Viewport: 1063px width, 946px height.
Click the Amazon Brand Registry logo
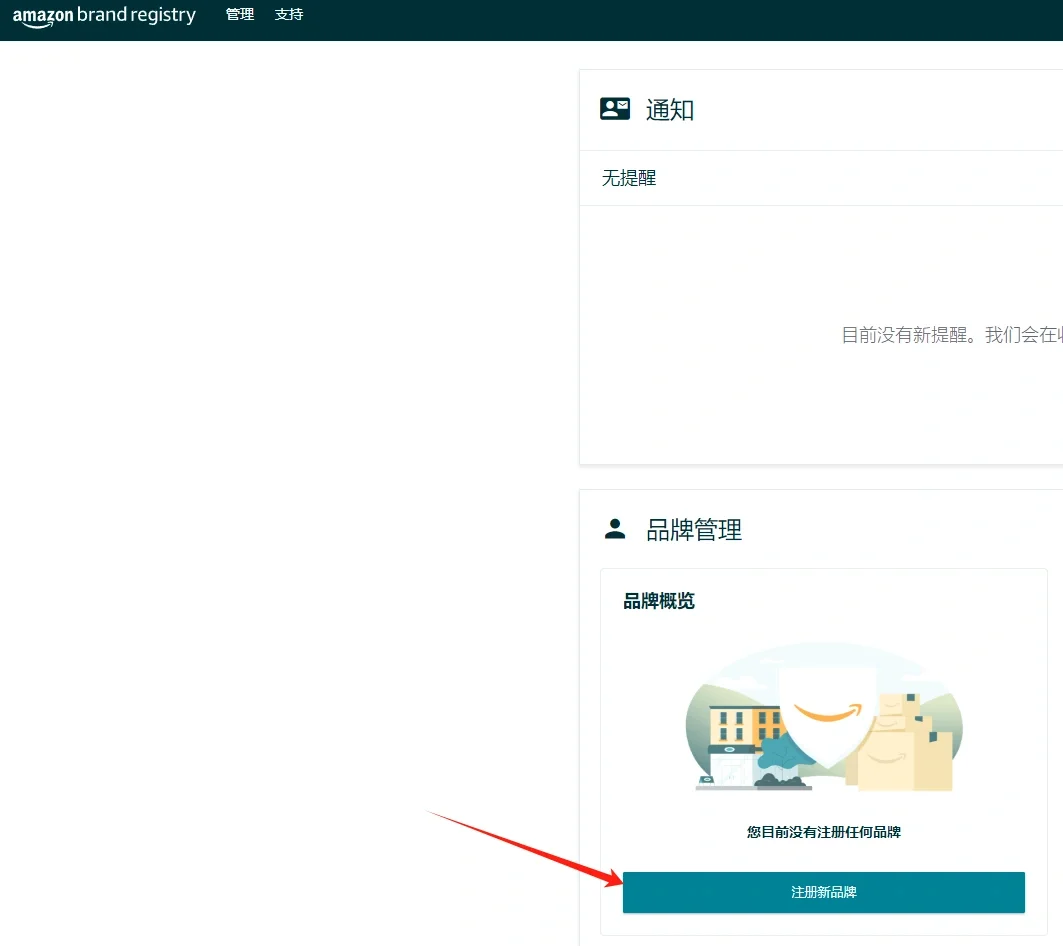click(103, 16)
